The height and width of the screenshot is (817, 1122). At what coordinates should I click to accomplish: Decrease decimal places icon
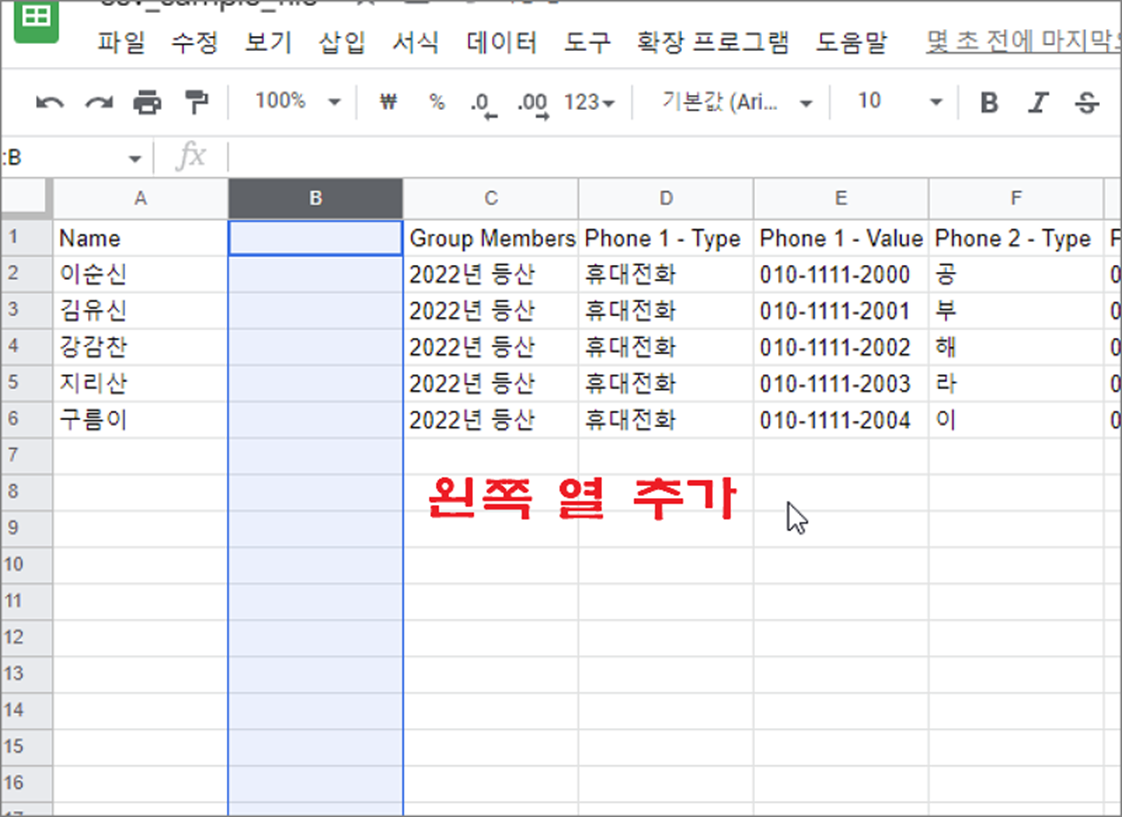coord(483,104)
